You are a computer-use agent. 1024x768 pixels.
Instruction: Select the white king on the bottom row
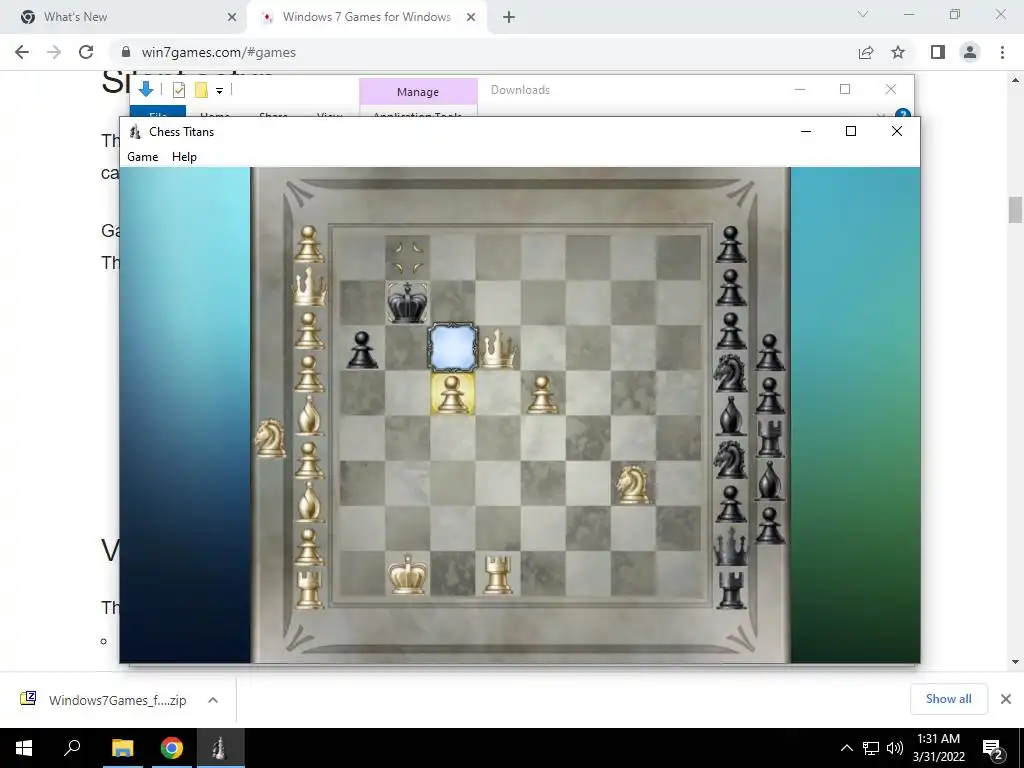[408, 574]
